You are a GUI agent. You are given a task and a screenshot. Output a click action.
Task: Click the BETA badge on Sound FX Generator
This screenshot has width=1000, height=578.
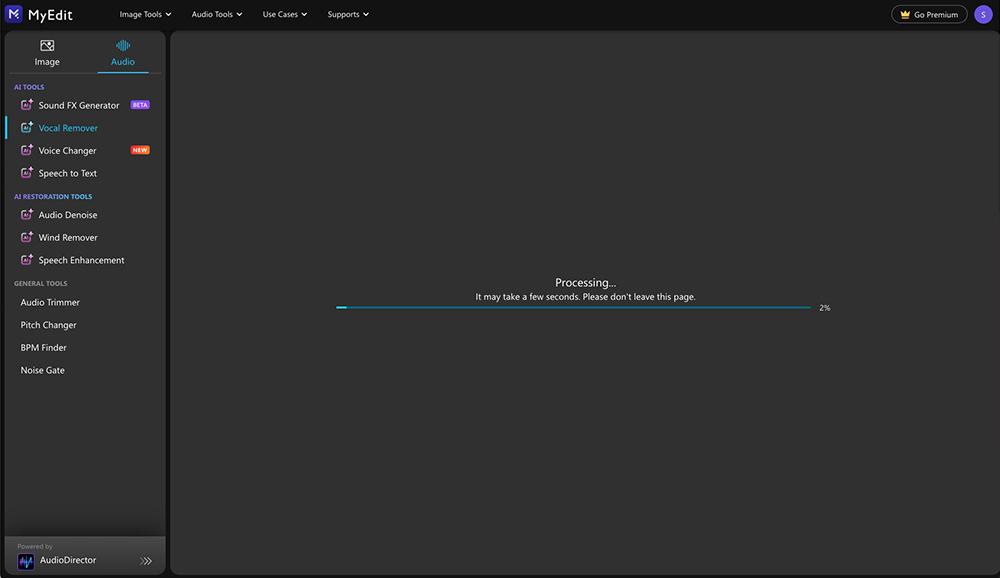pos(140,105)
